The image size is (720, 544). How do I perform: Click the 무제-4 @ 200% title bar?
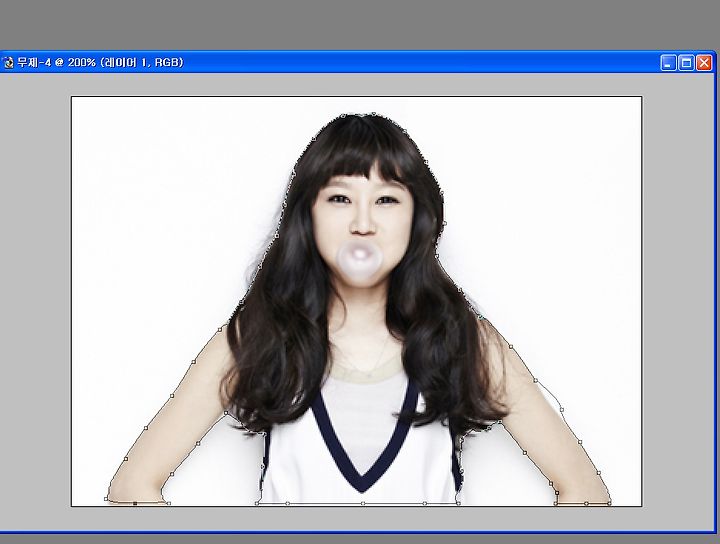pos(357,62)
